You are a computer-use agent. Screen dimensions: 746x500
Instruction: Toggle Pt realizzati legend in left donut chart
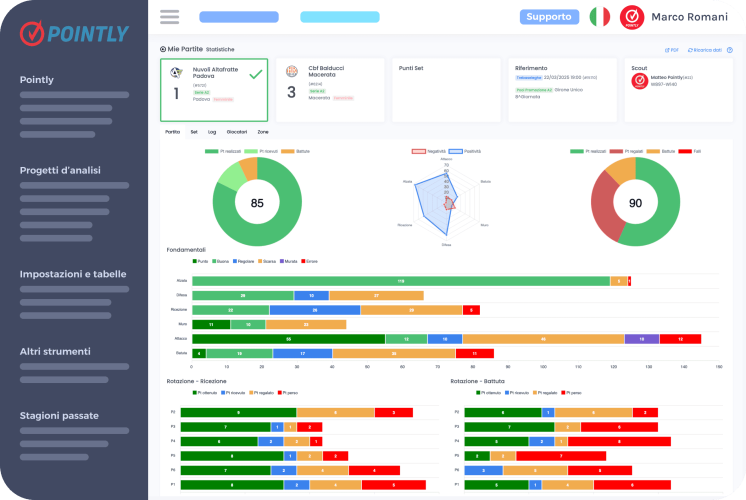click(223, 151)
